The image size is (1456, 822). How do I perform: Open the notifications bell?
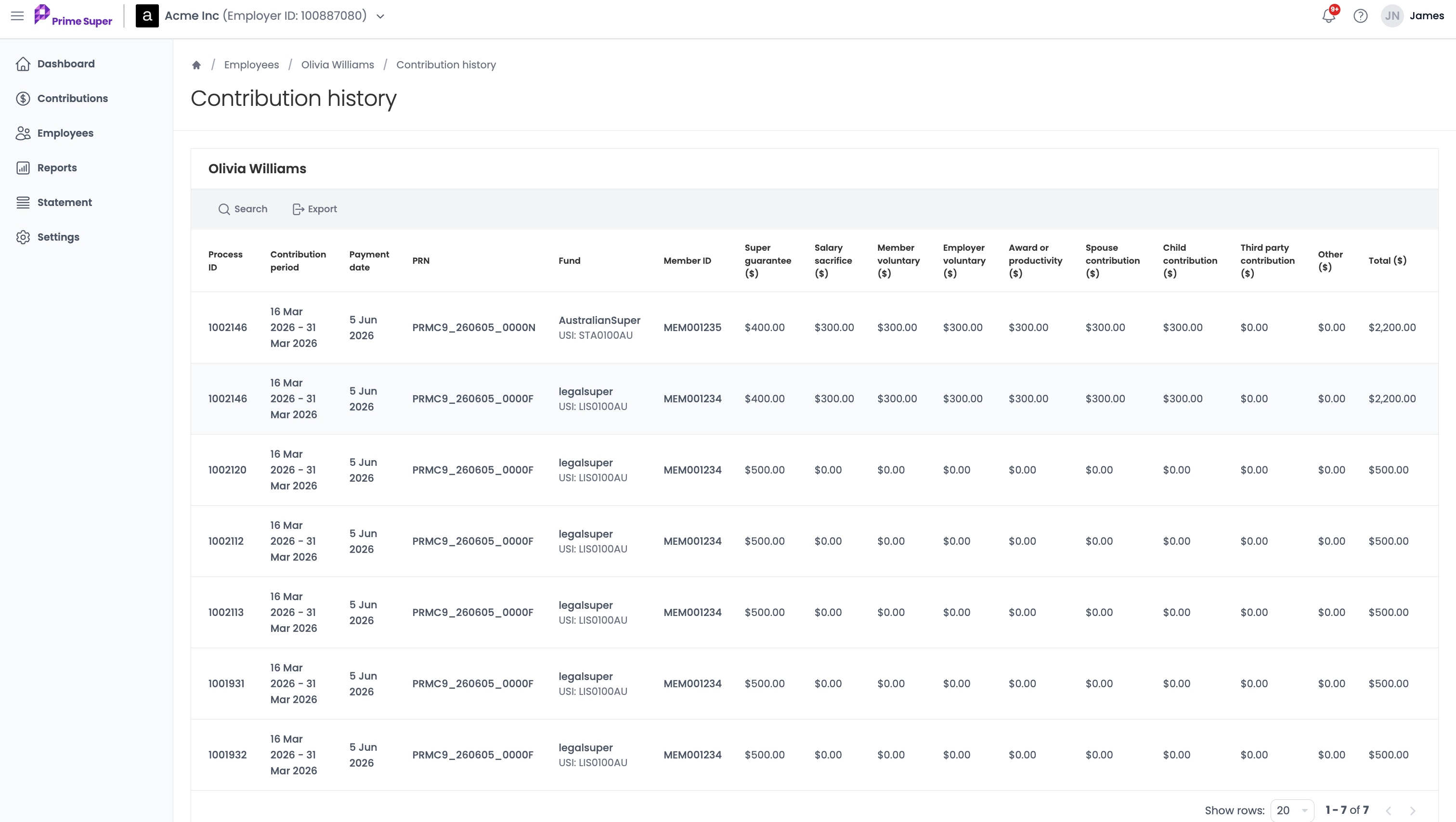[1329, 16]
